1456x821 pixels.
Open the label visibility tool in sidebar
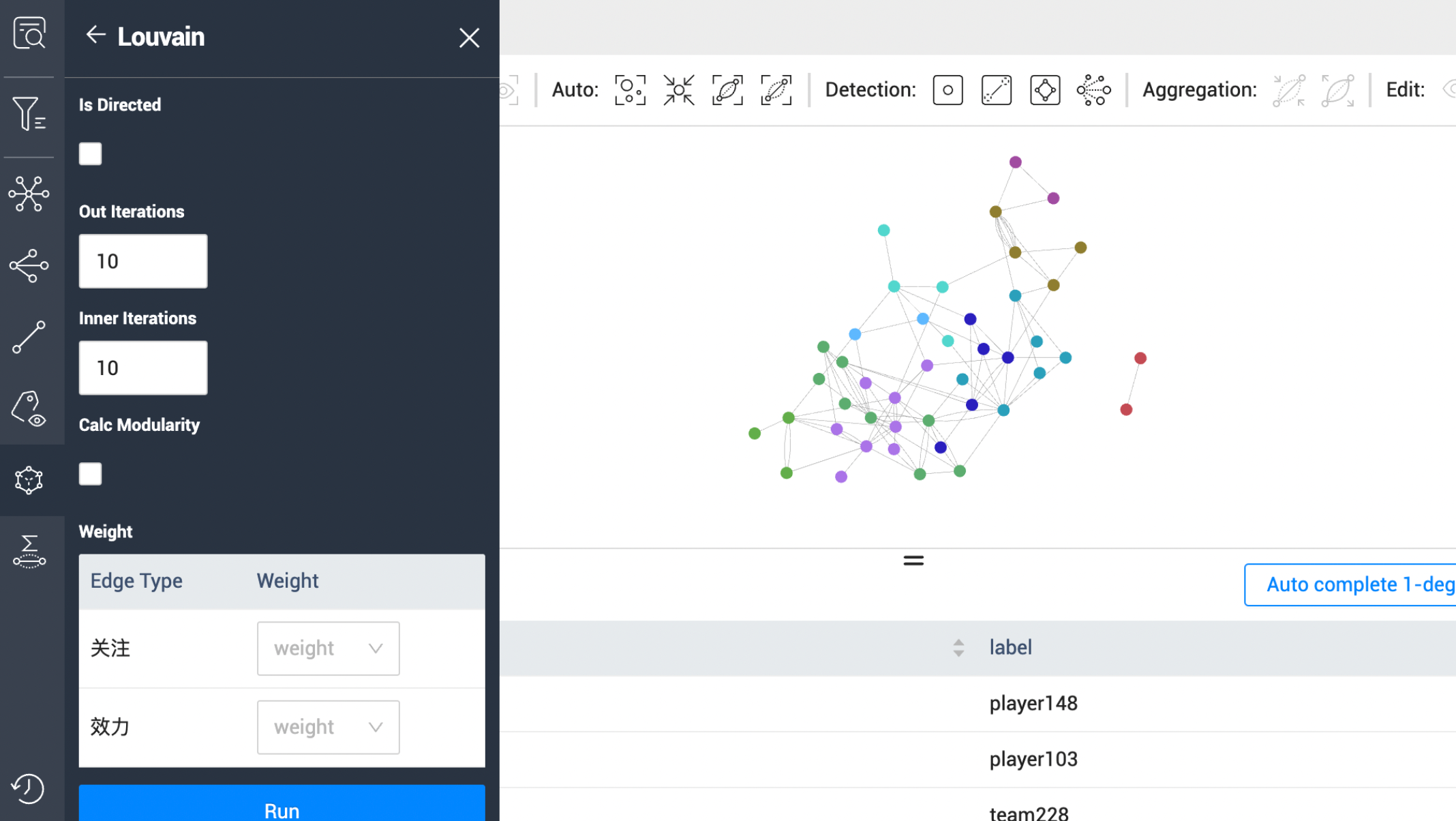(x=29, y=408)
